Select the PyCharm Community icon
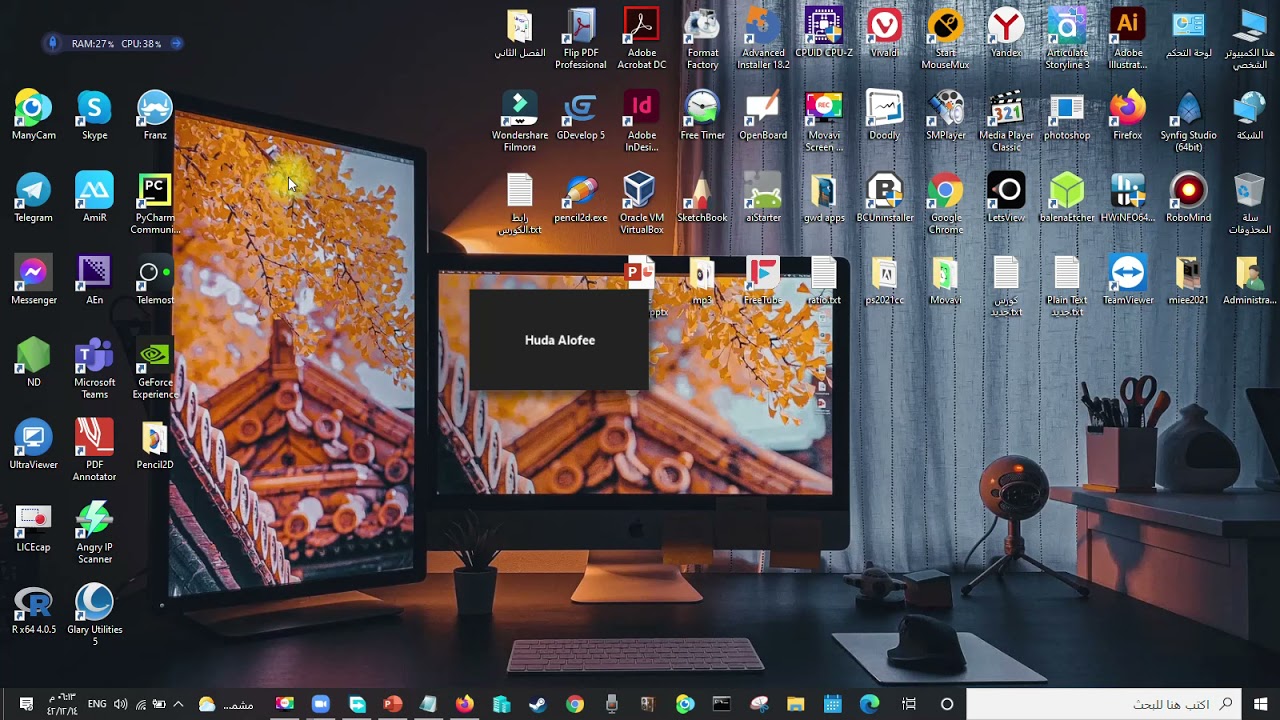 pos(155,203)
